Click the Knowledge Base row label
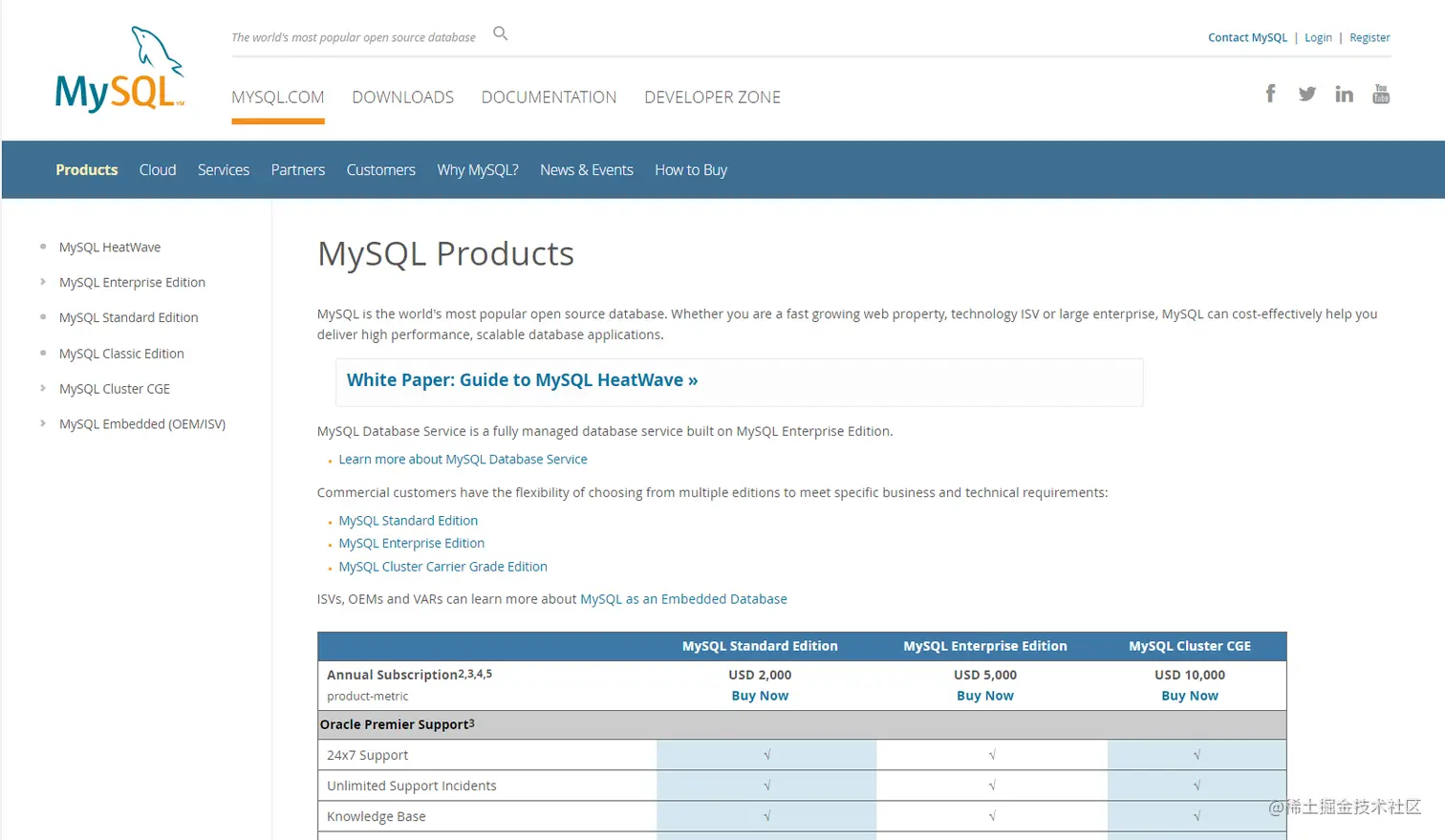Screen dimensions: 1445x840 pos(377,816)
